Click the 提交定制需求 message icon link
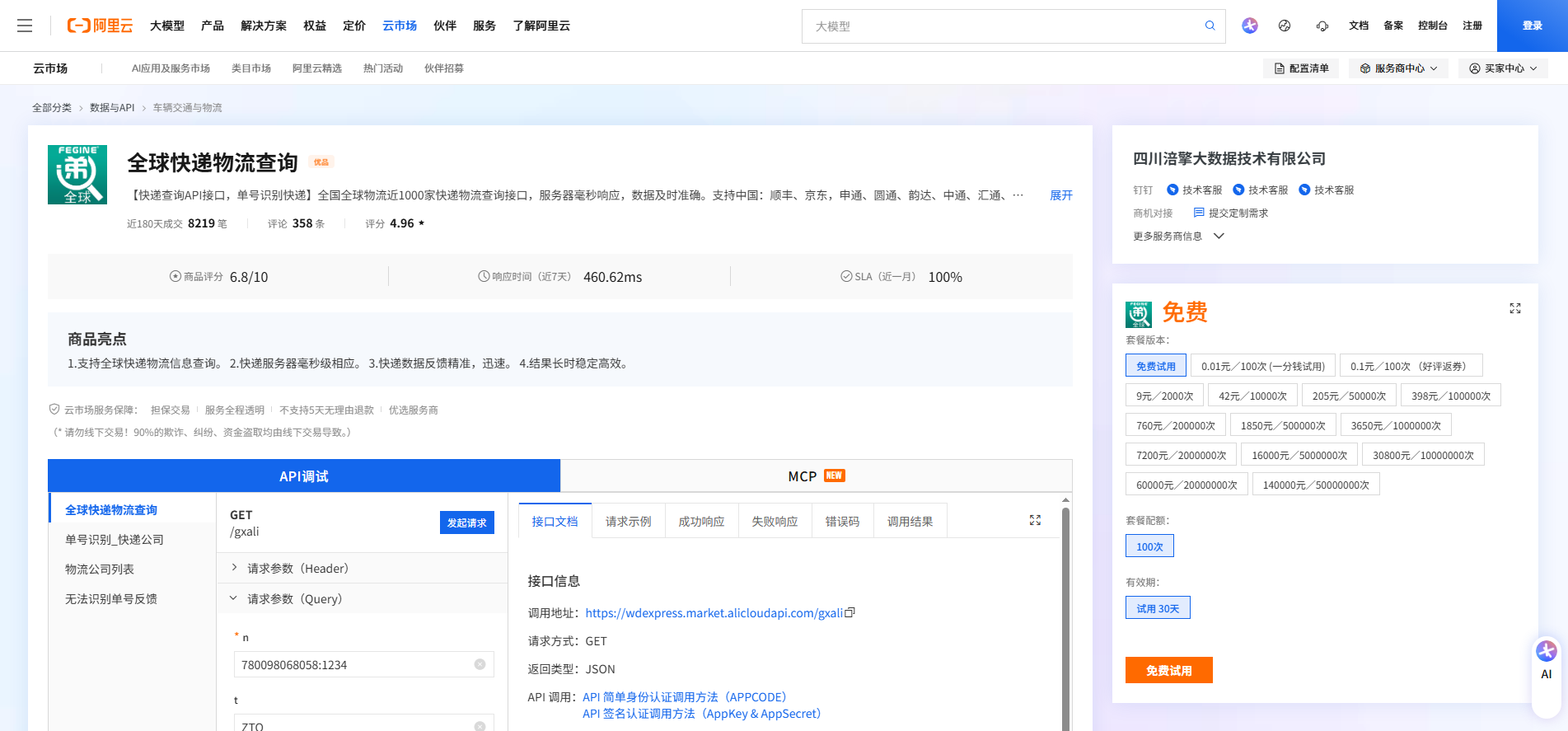The image size is (1568, 731). (1231, 213)
